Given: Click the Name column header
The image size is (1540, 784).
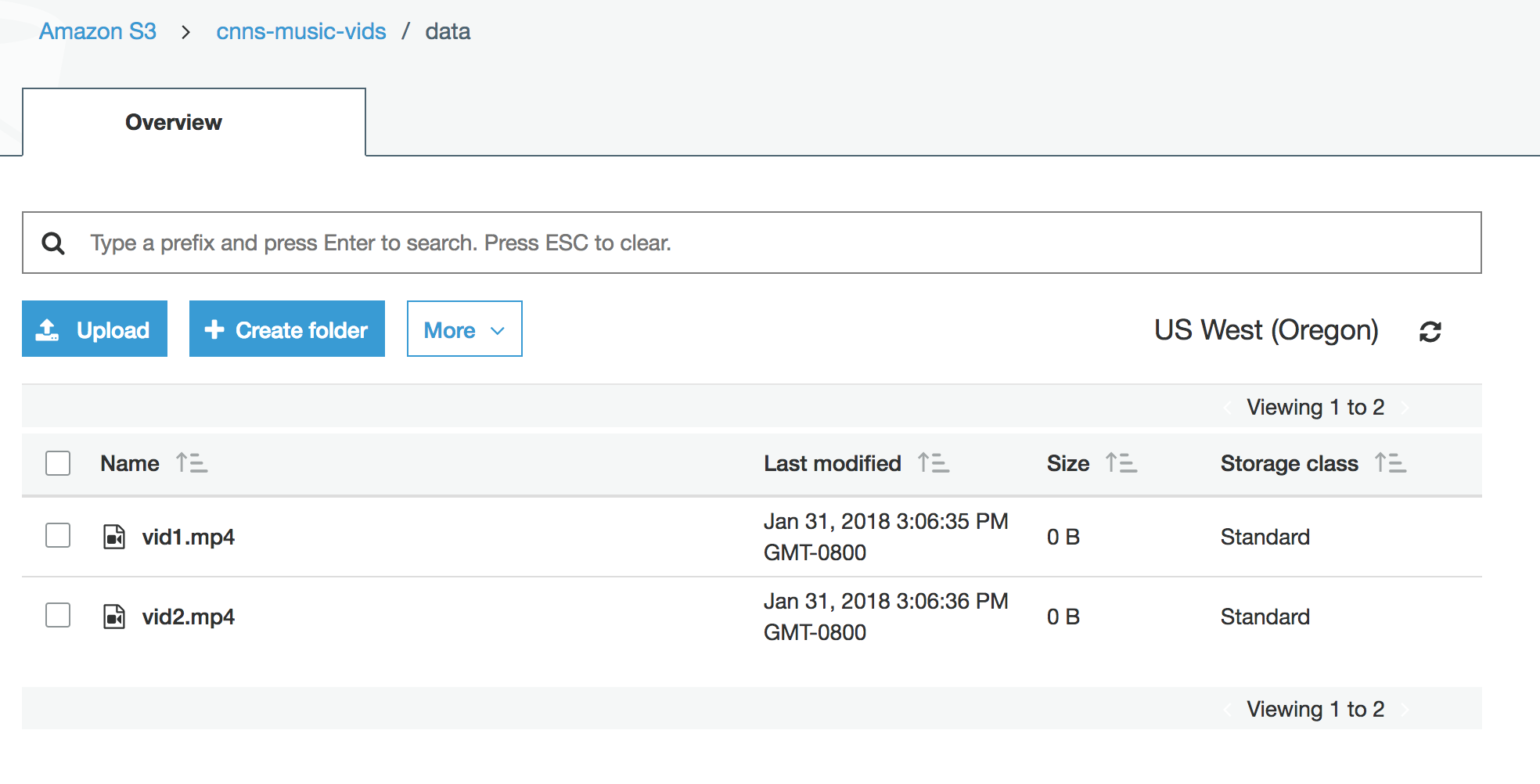Looking at the screenshot, I should pyautogui.click(x=130, y=463).
